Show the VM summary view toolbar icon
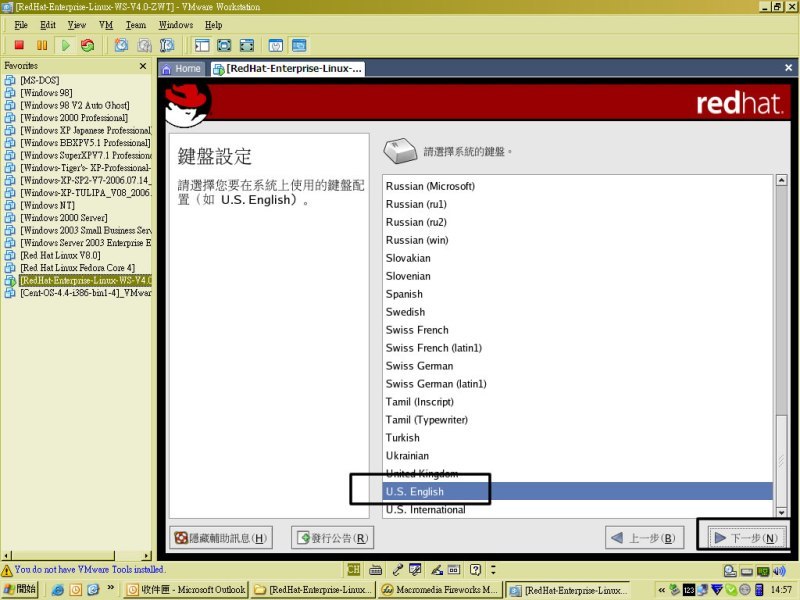The image size is (800, 600). [x=276, y=45]
